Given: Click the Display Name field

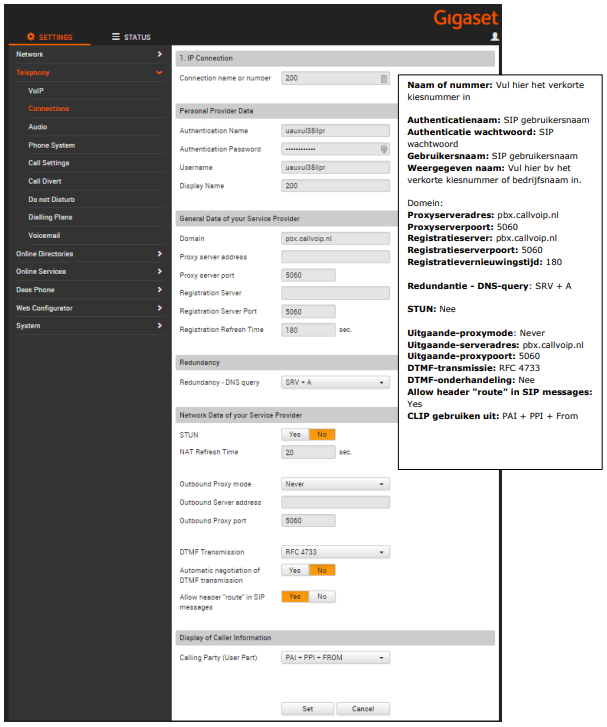Looking at the screenshot, I should pos(335,185).
